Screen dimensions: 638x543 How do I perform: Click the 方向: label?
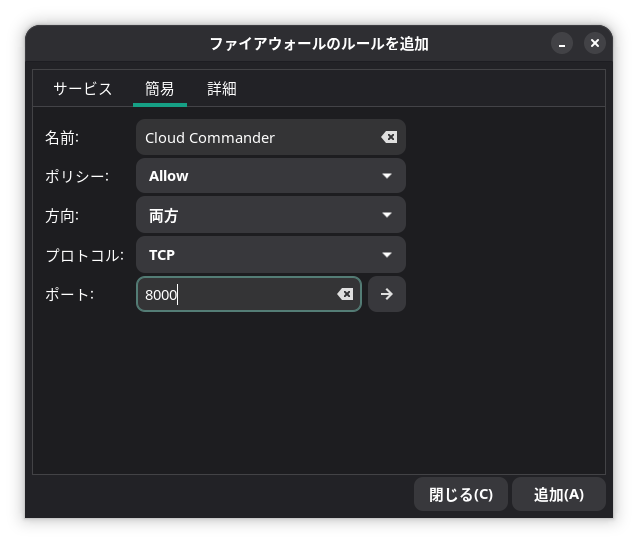(x=62, y=216)
